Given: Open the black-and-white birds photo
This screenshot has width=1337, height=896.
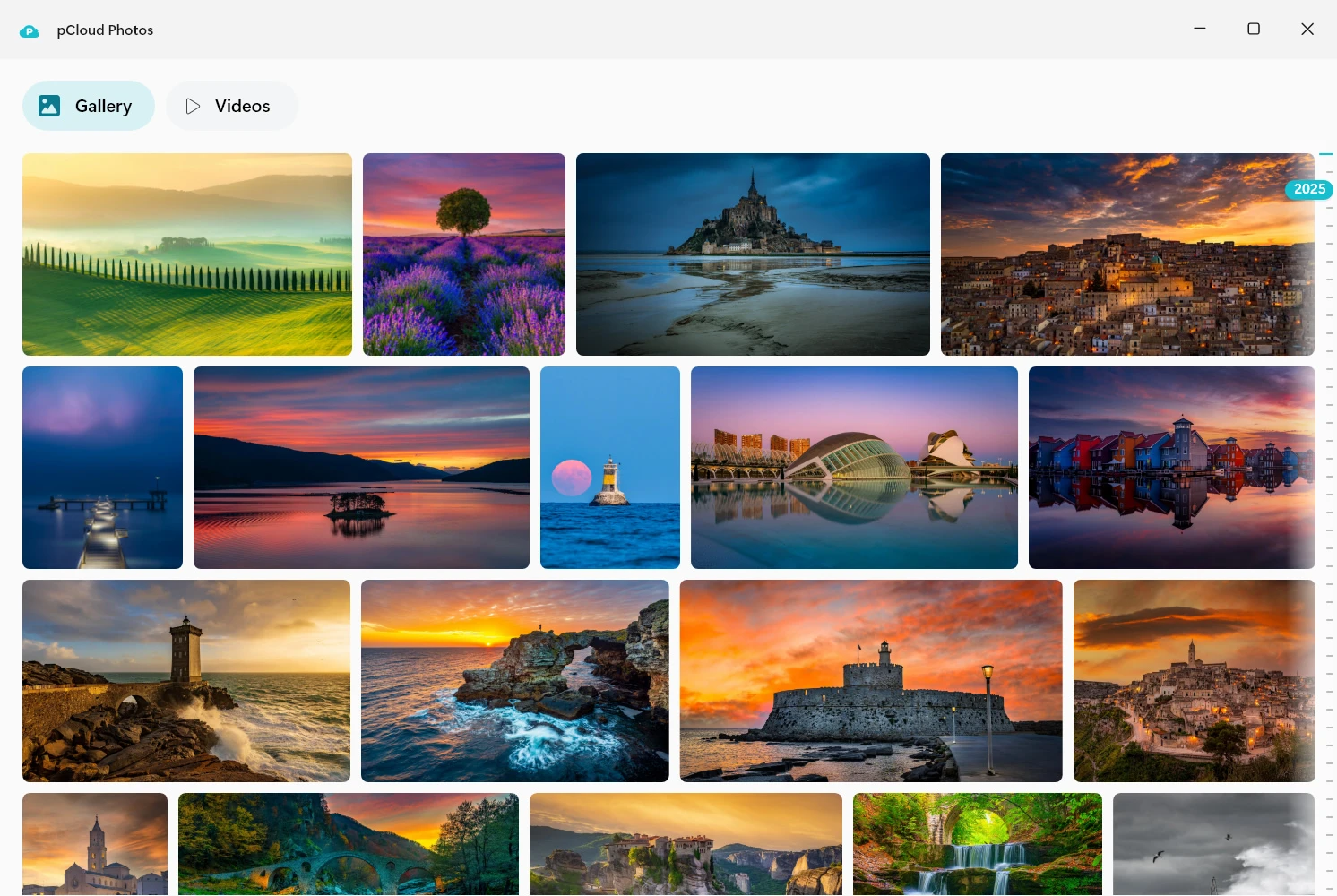Looking at the screenshot, I should pos(1213,844).
